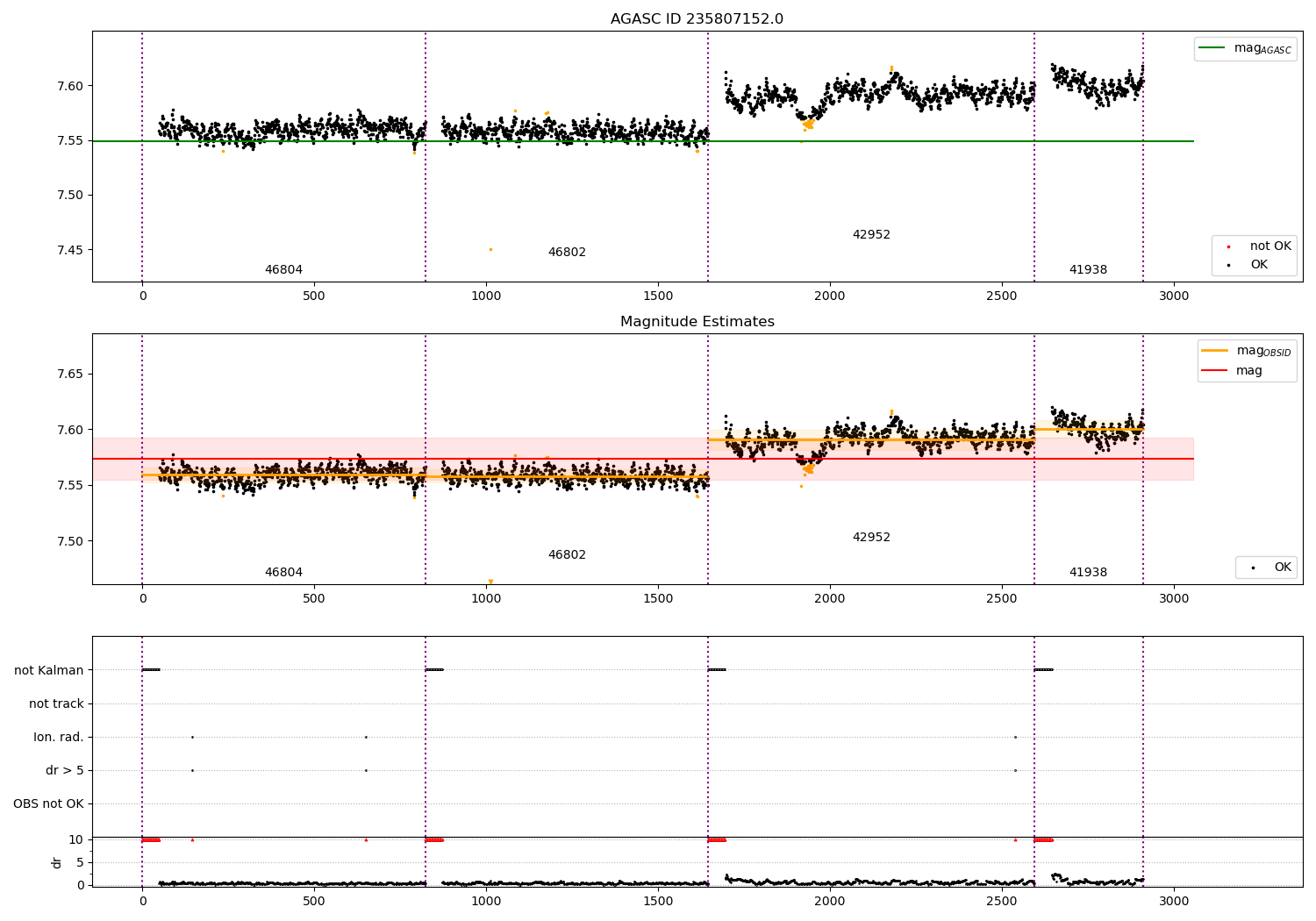Select the mag AGASC legend entry in top plot

click(x=1245, y=48)
